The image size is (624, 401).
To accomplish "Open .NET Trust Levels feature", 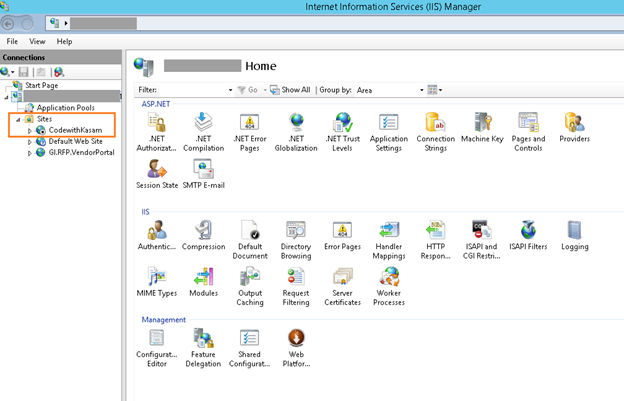I will [x=342, y=132].
